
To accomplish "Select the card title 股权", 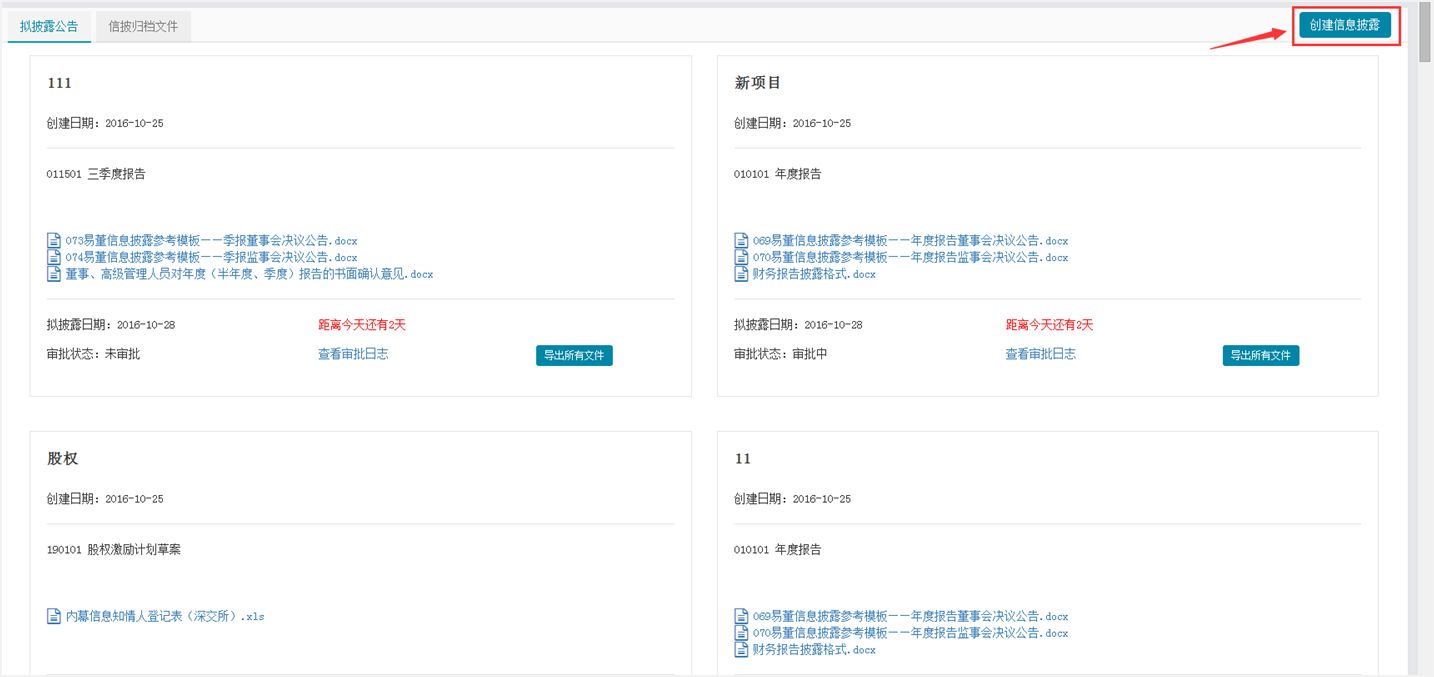I will coord(62,459).
